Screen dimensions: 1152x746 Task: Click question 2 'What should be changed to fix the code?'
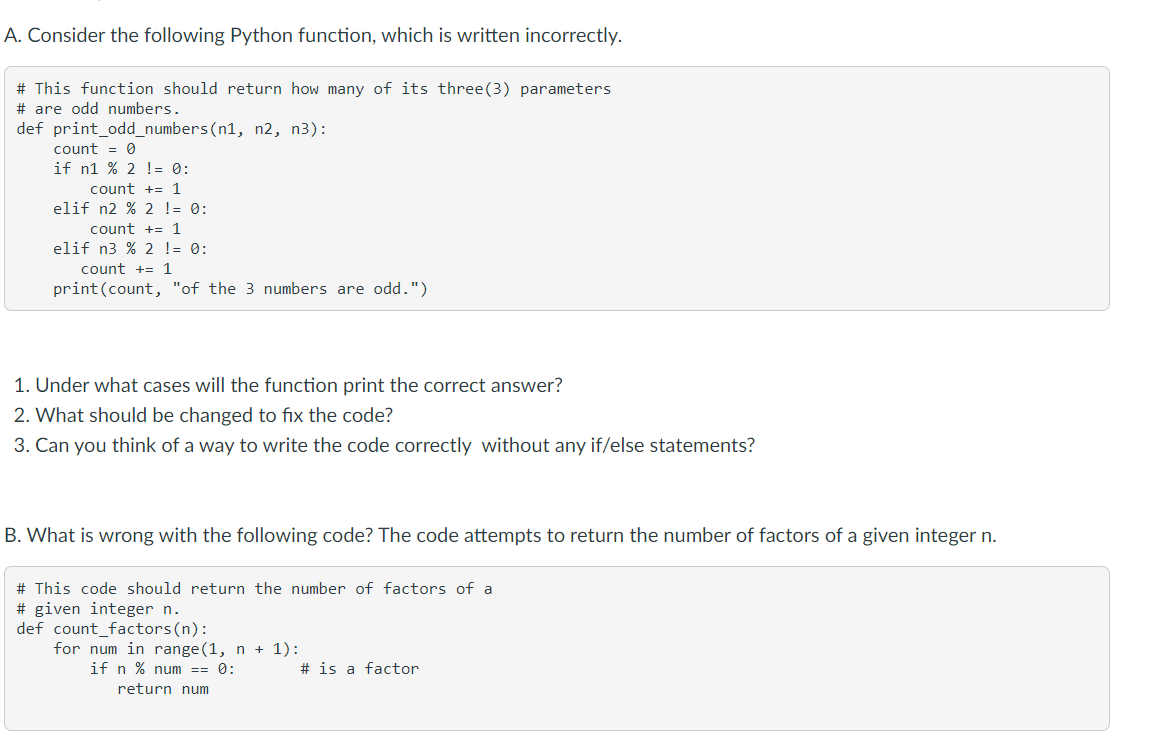[x=204, y=415]
